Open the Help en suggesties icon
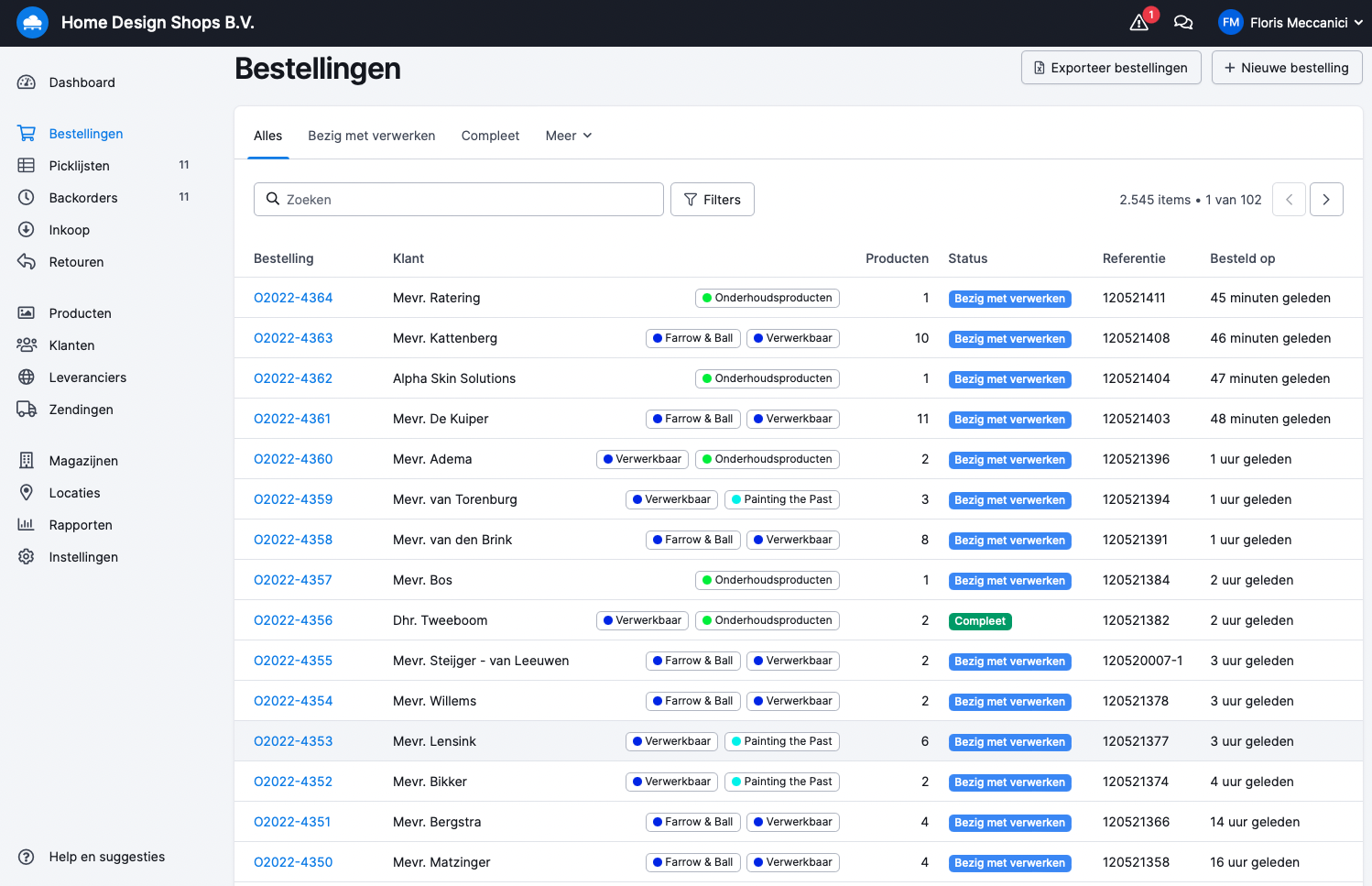 pyautogui.click(x=27, y=857)
